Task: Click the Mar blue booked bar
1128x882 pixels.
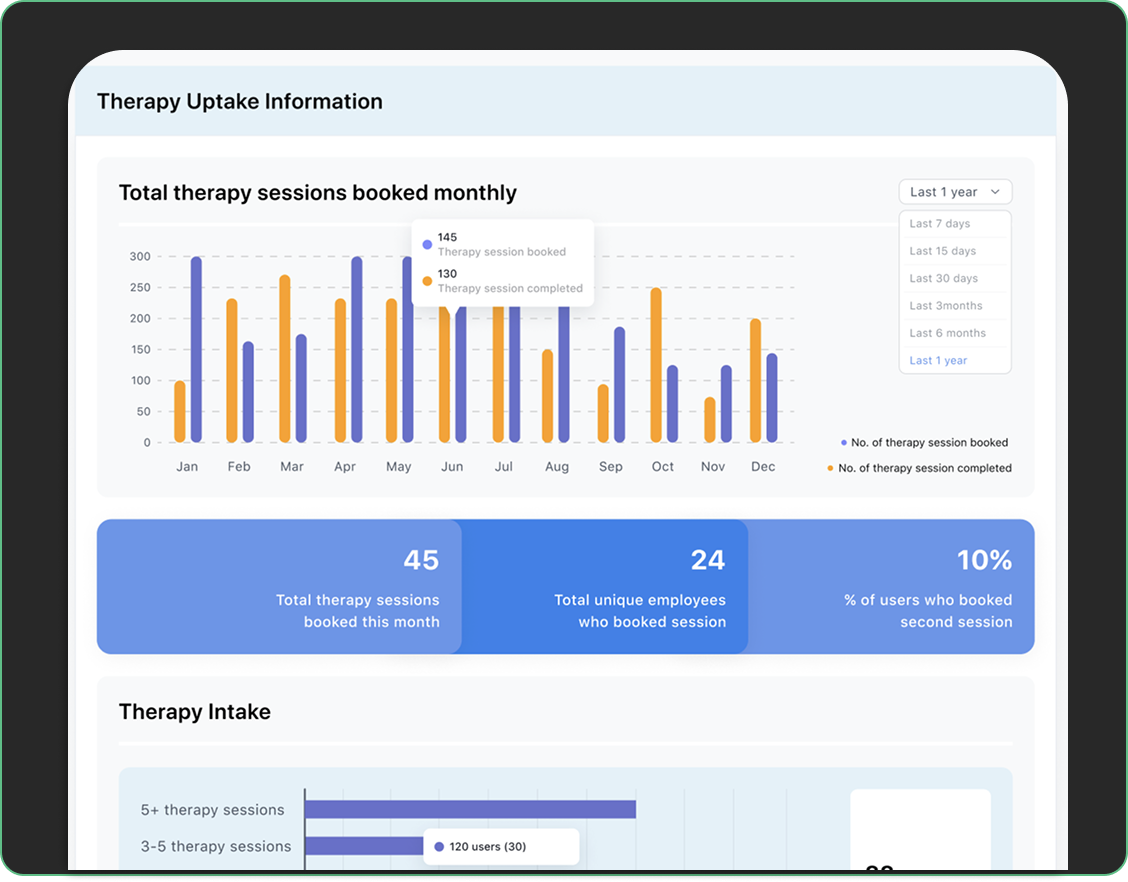Action: click(301, 388)
